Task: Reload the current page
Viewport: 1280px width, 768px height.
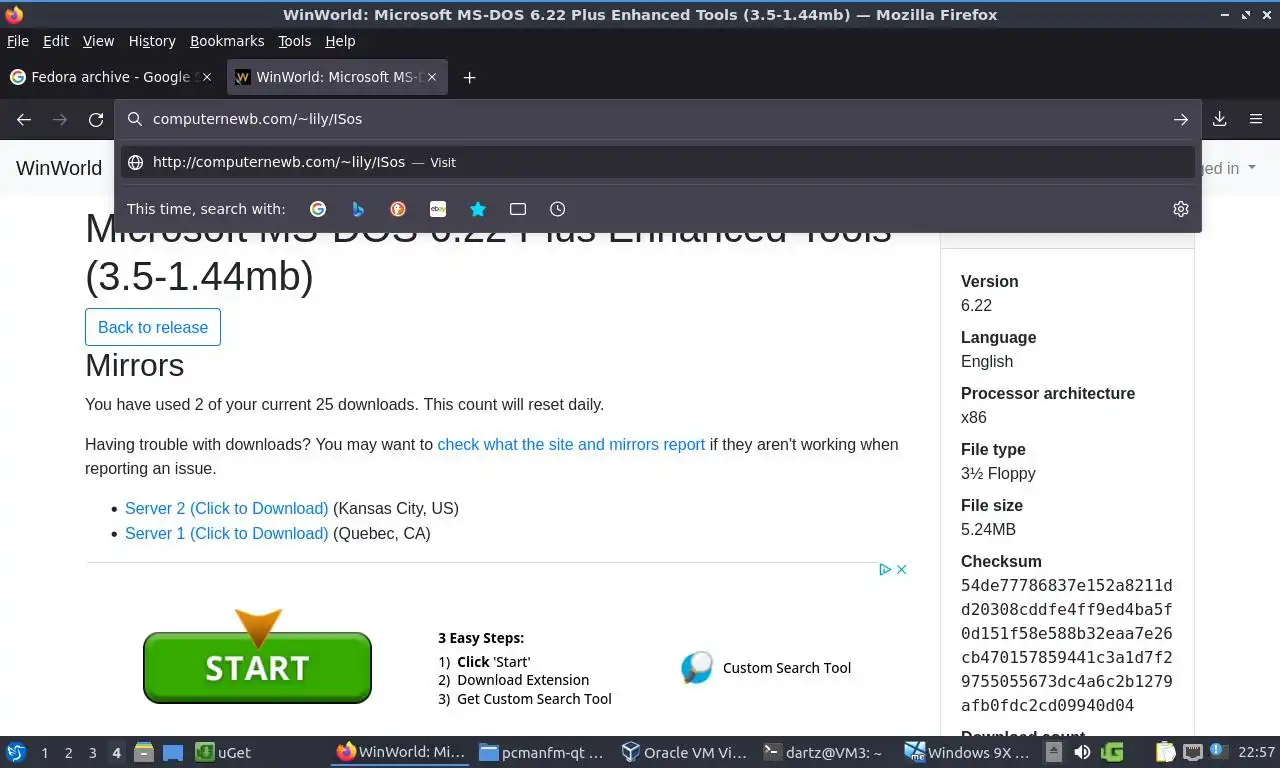Action: [x=96, y=119]
